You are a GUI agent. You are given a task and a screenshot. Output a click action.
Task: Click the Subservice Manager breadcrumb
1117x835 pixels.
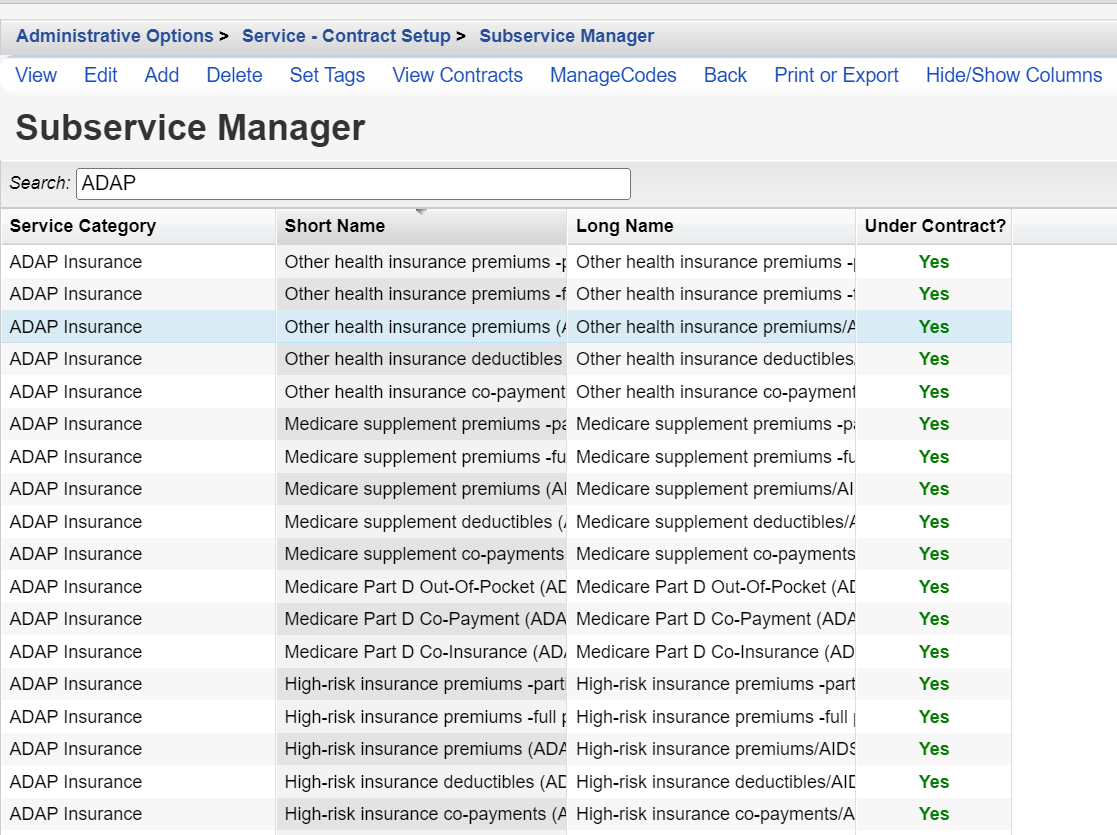pos(566,36)
